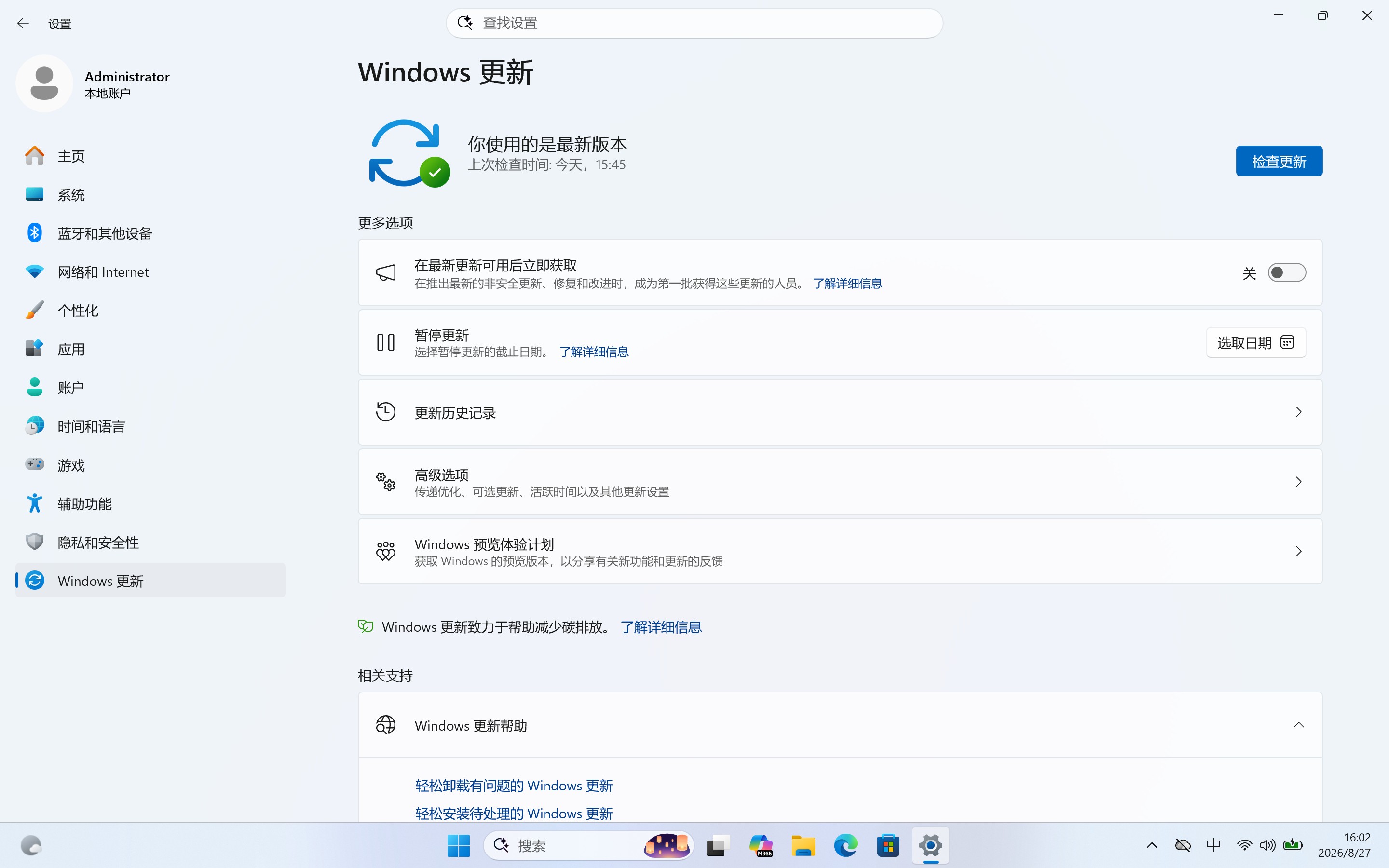
Task: Expand 更新历史记录 via its chevron
Action: click(1298, 412)
